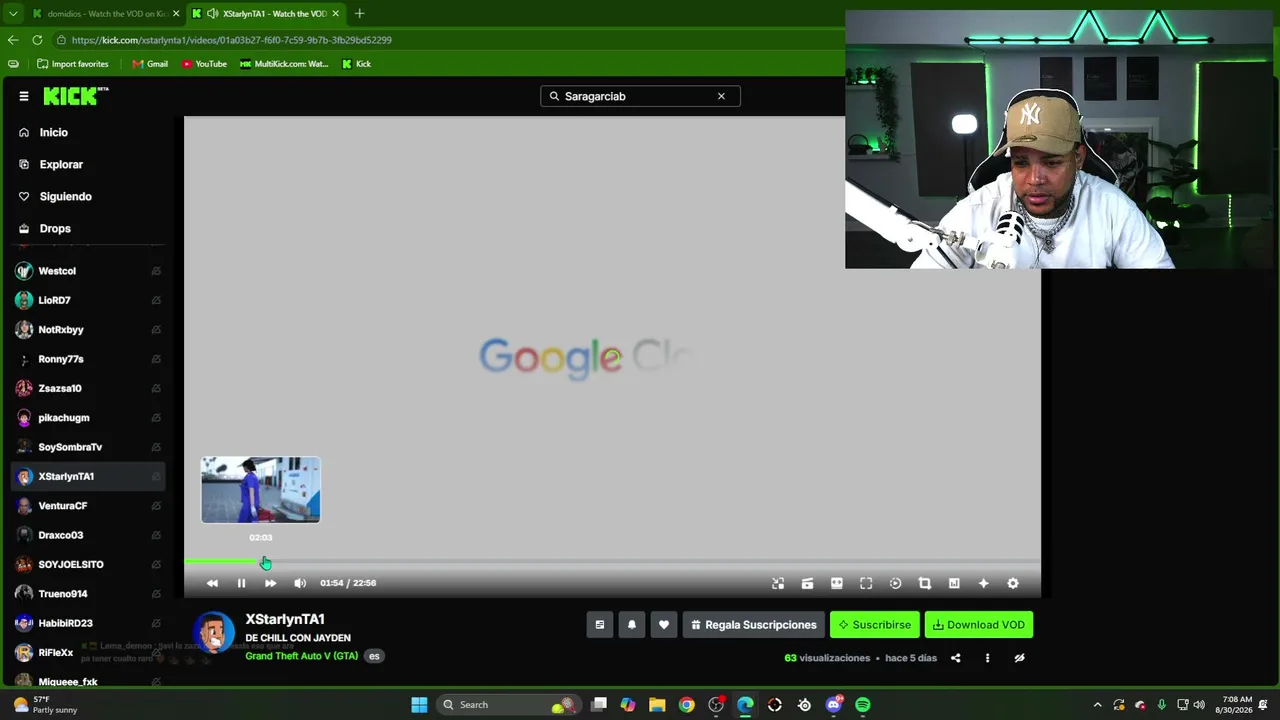Screen dimensions: 1280x720
Task: Open Explorar in the sidebar
Action: tap(61, 164)
